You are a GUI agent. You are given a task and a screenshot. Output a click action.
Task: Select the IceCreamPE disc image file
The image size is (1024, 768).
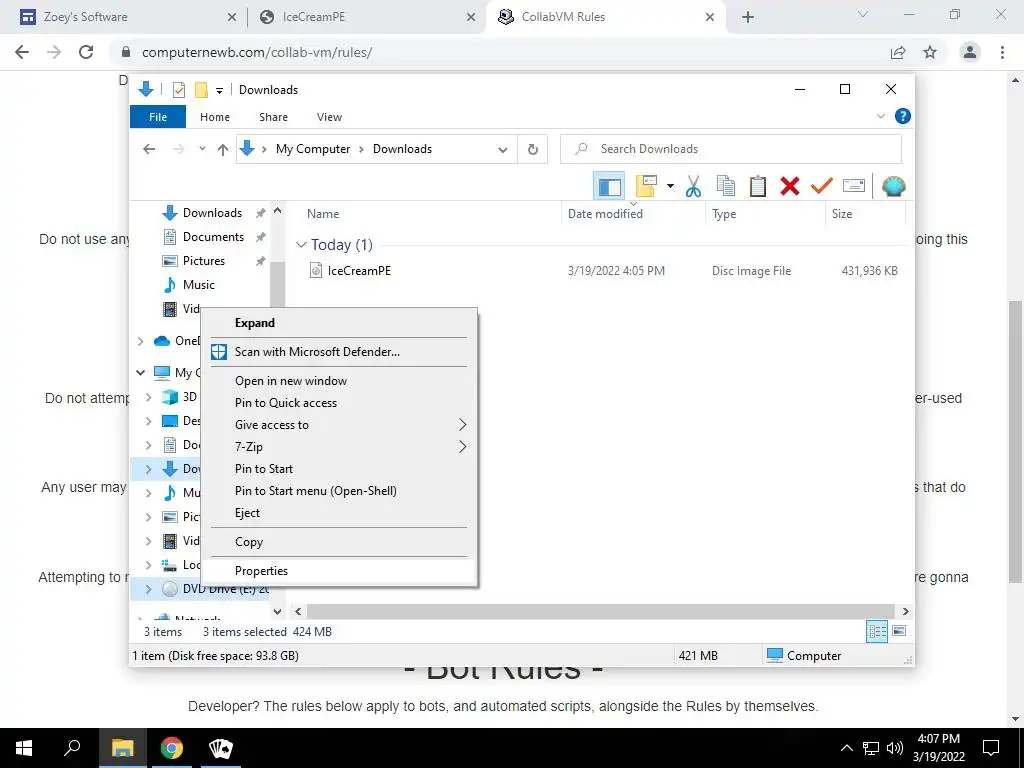[359, 271]
